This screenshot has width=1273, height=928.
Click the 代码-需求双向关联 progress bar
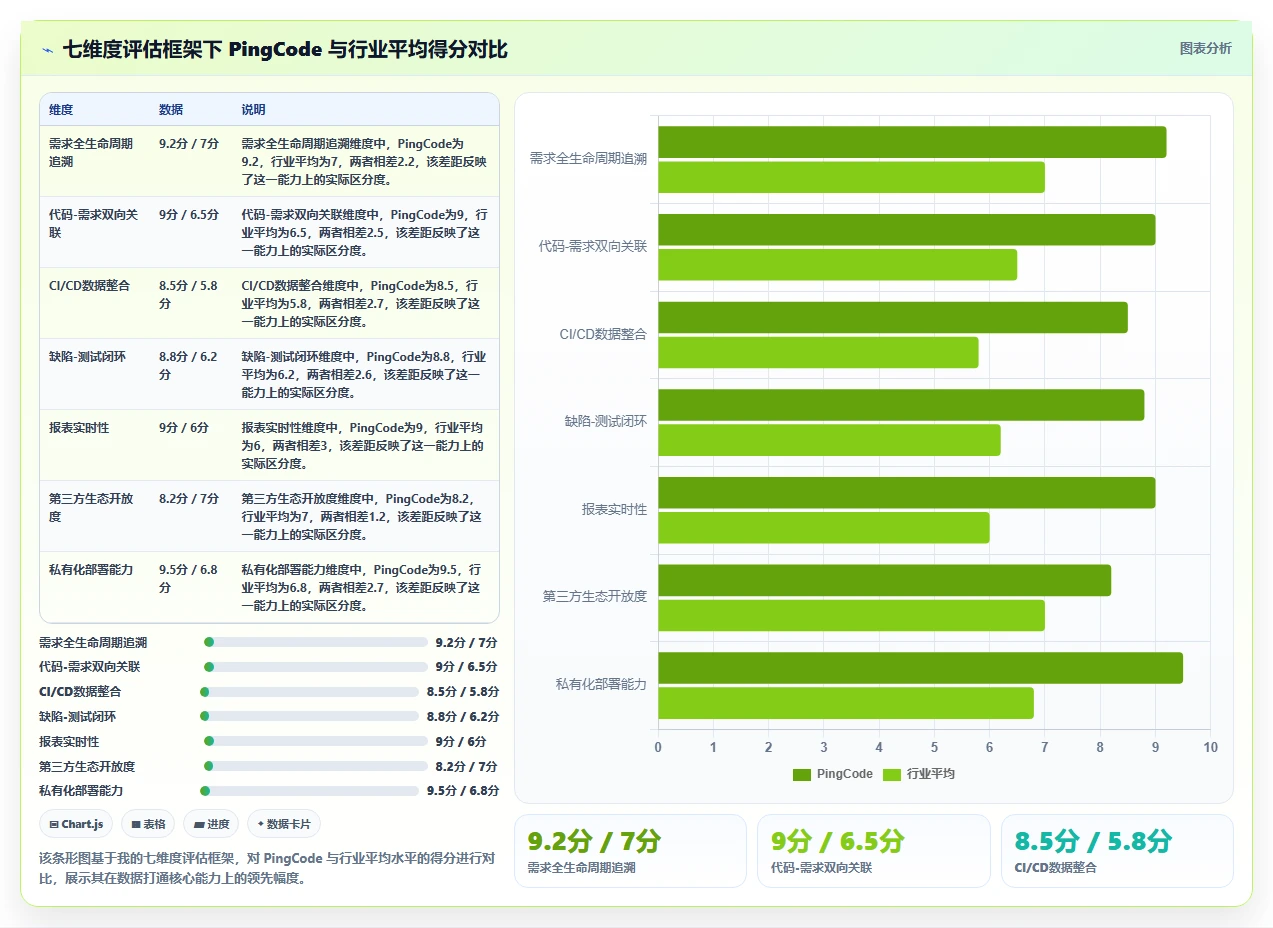click(315, 667)
